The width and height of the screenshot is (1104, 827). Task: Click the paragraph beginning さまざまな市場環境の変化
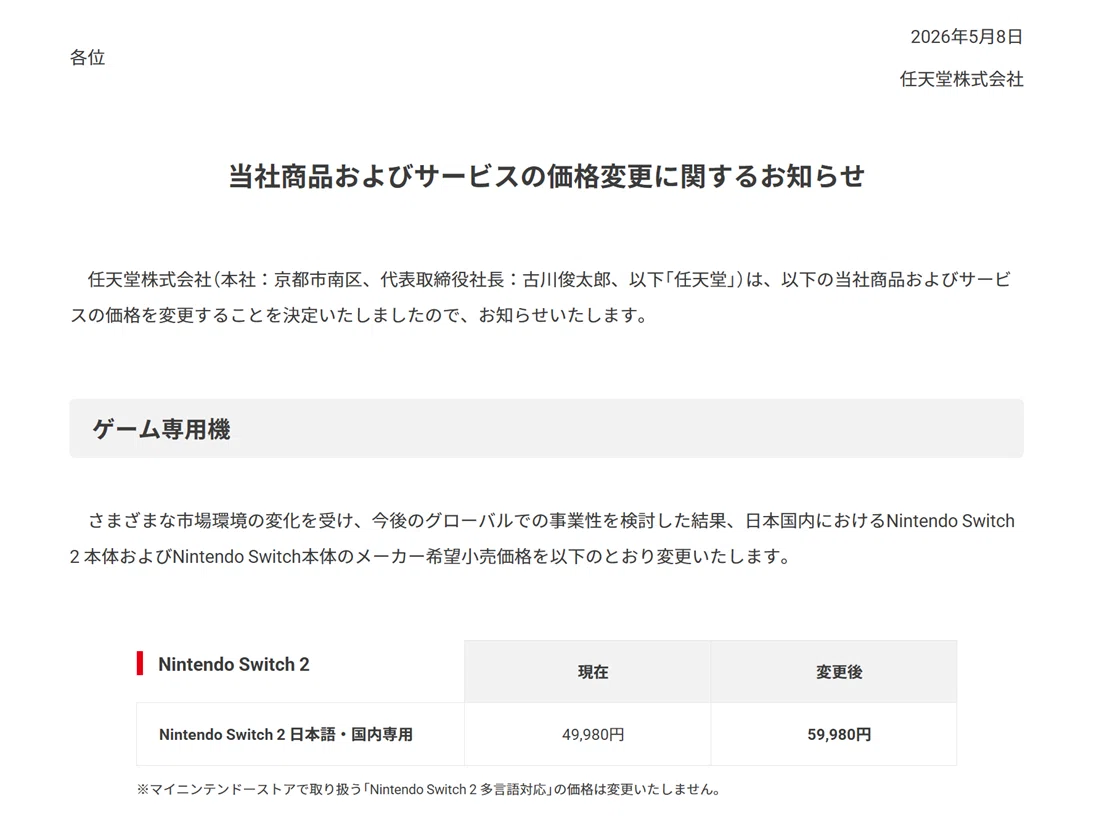tap(542, 538)
